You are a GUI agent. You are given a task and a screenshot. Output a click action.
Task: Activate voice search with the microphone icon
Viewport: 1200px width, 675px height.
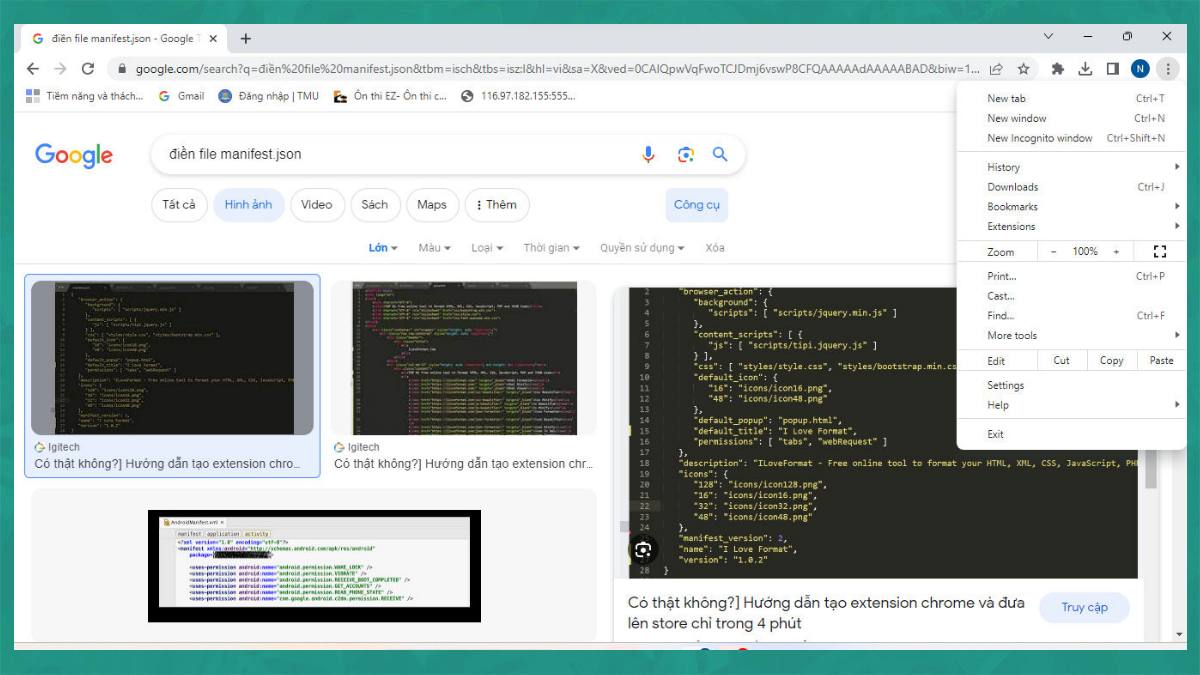(x=647, y=154)
